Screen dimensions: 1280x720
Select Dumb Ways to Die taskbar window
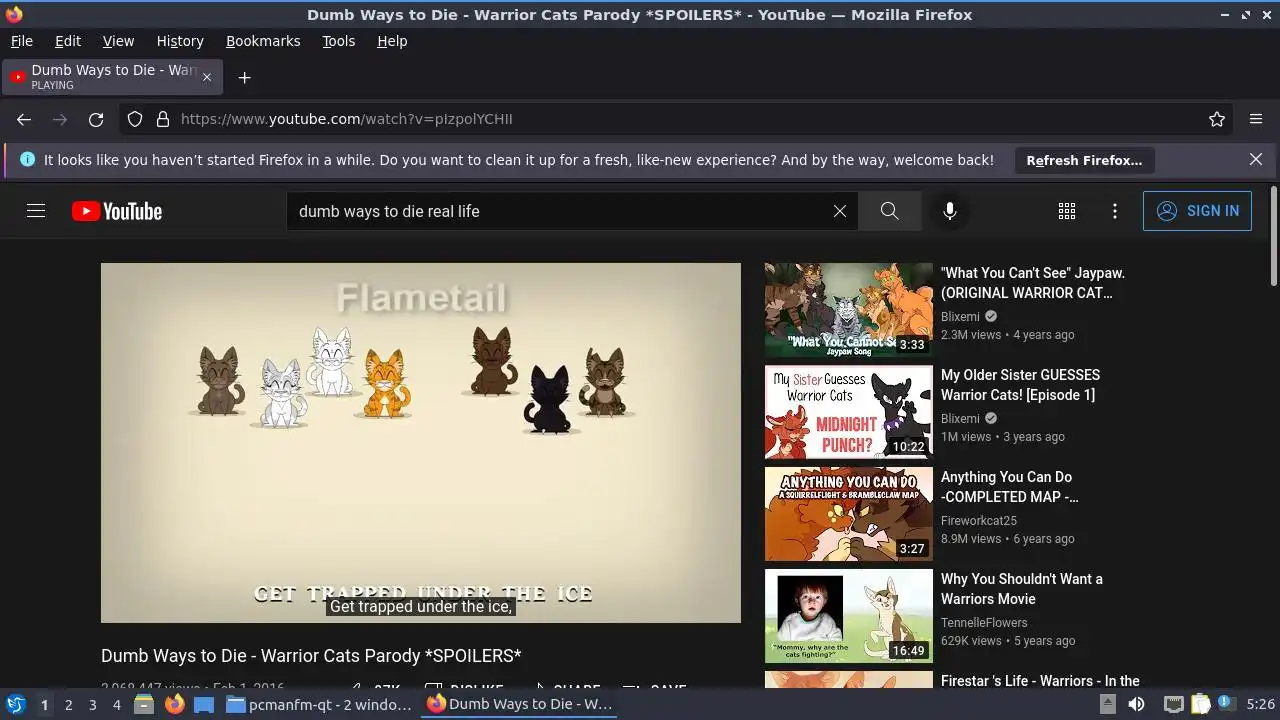click(x=520, y=704)
